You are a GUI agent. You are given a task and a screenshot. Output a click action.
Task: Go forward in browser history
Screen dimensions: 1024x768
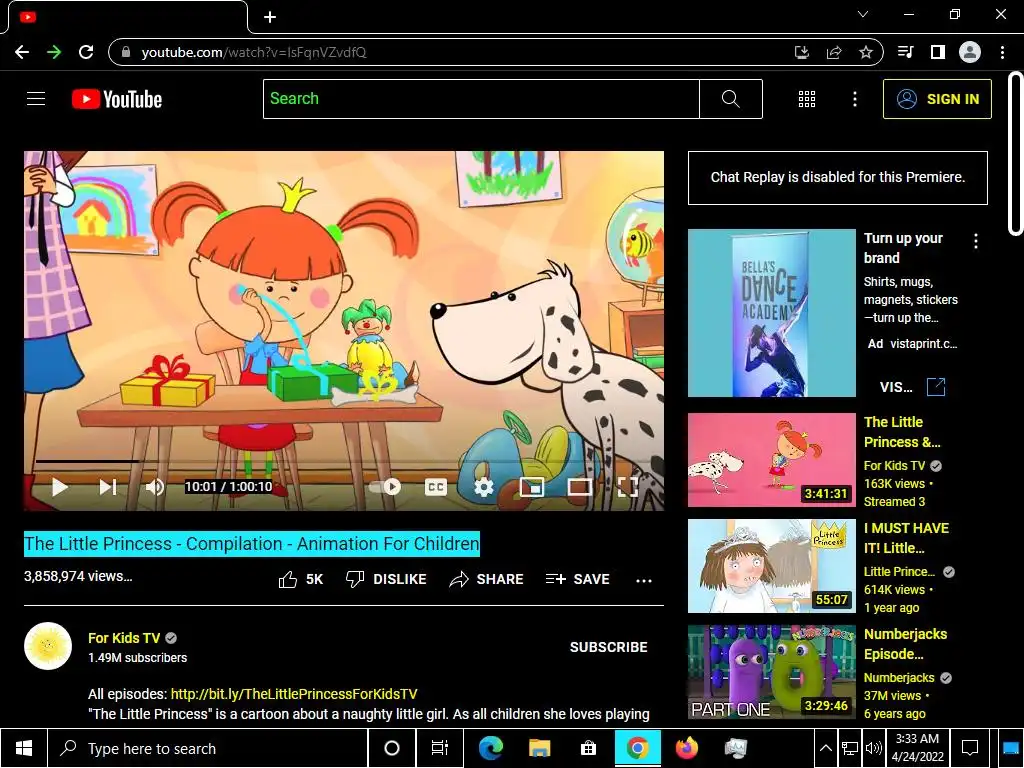click(x=54, y=52)
